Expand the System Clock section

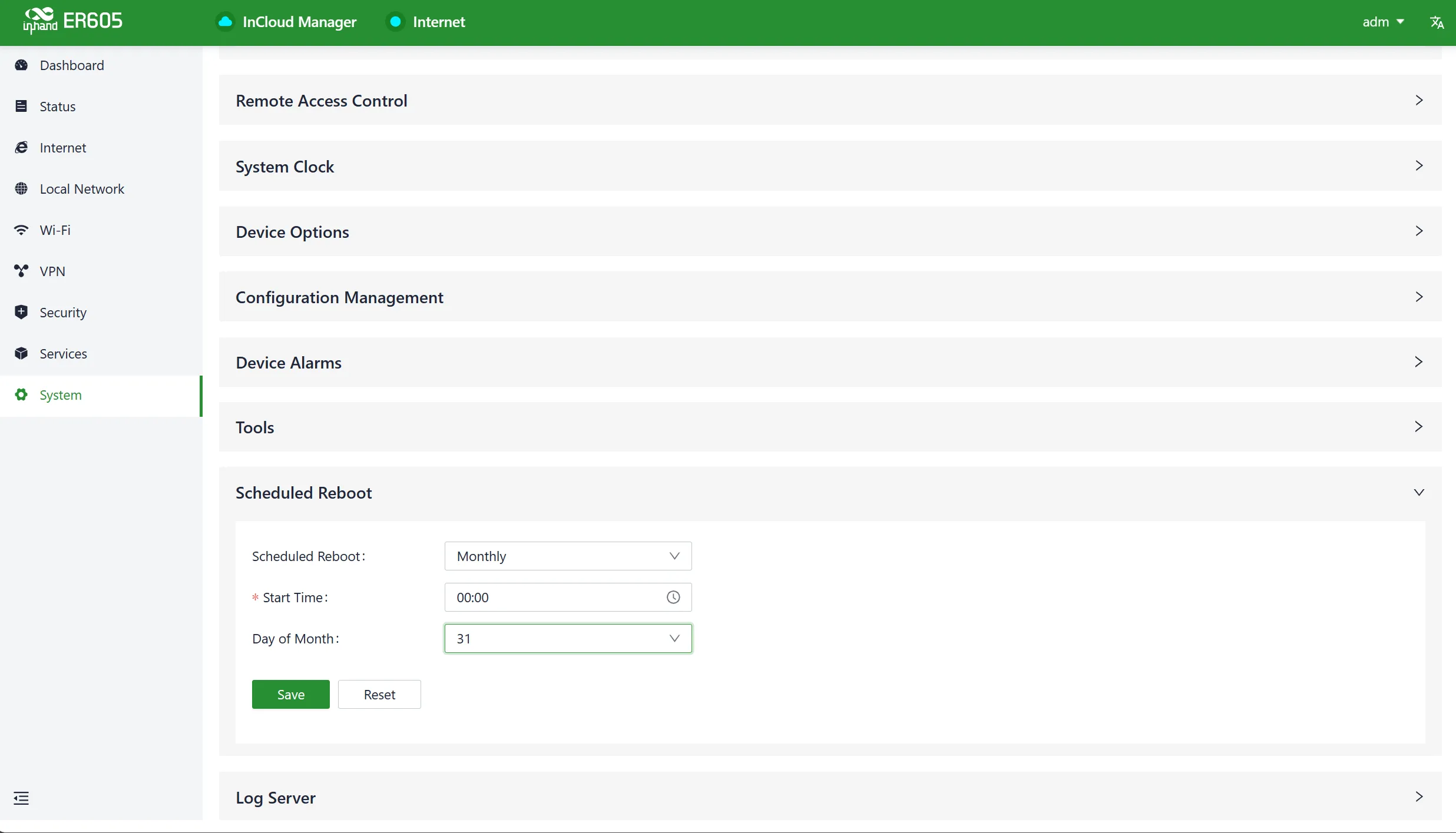(830, 166)
